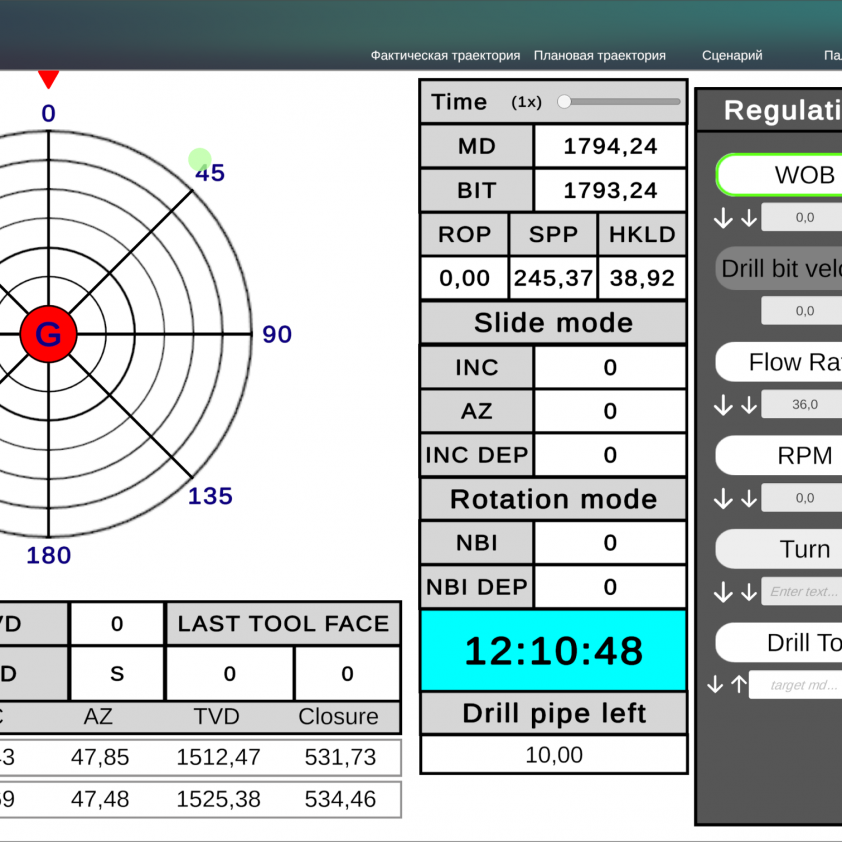Click the red triangle pointer above 0
This screenshot has height=842, width=842.
pos(48,79)
